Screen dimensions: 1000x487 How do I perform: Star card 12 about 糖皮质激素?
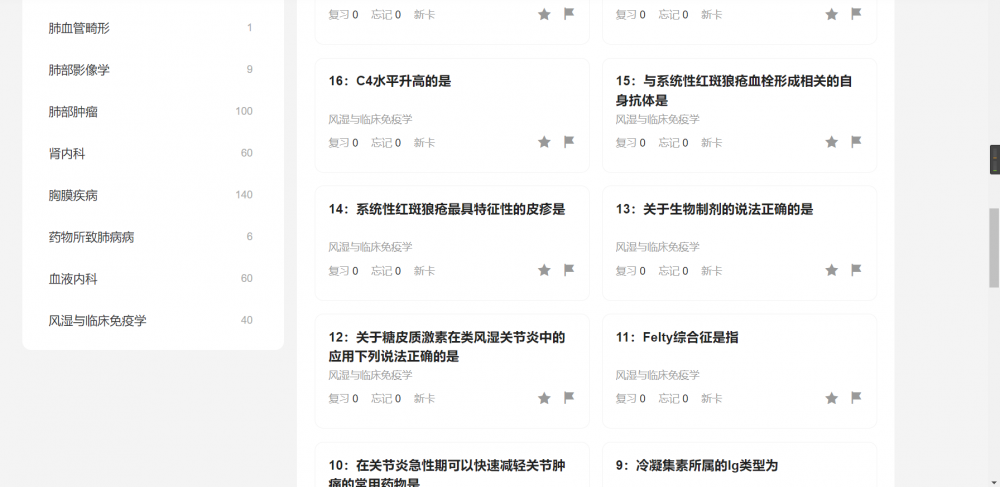coord(544,398)
